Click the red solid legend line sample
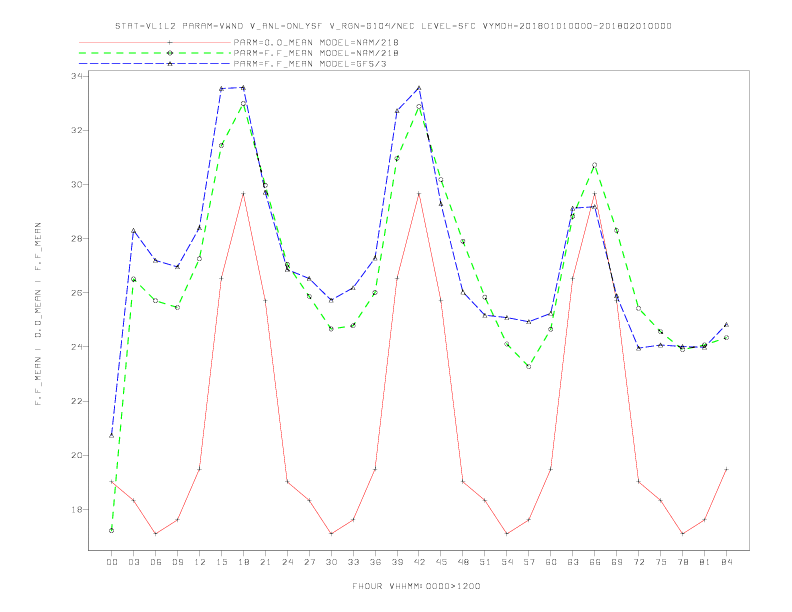The width and height of the screenshot is (792, 612). pyautogui.click(x=155, y=42)
